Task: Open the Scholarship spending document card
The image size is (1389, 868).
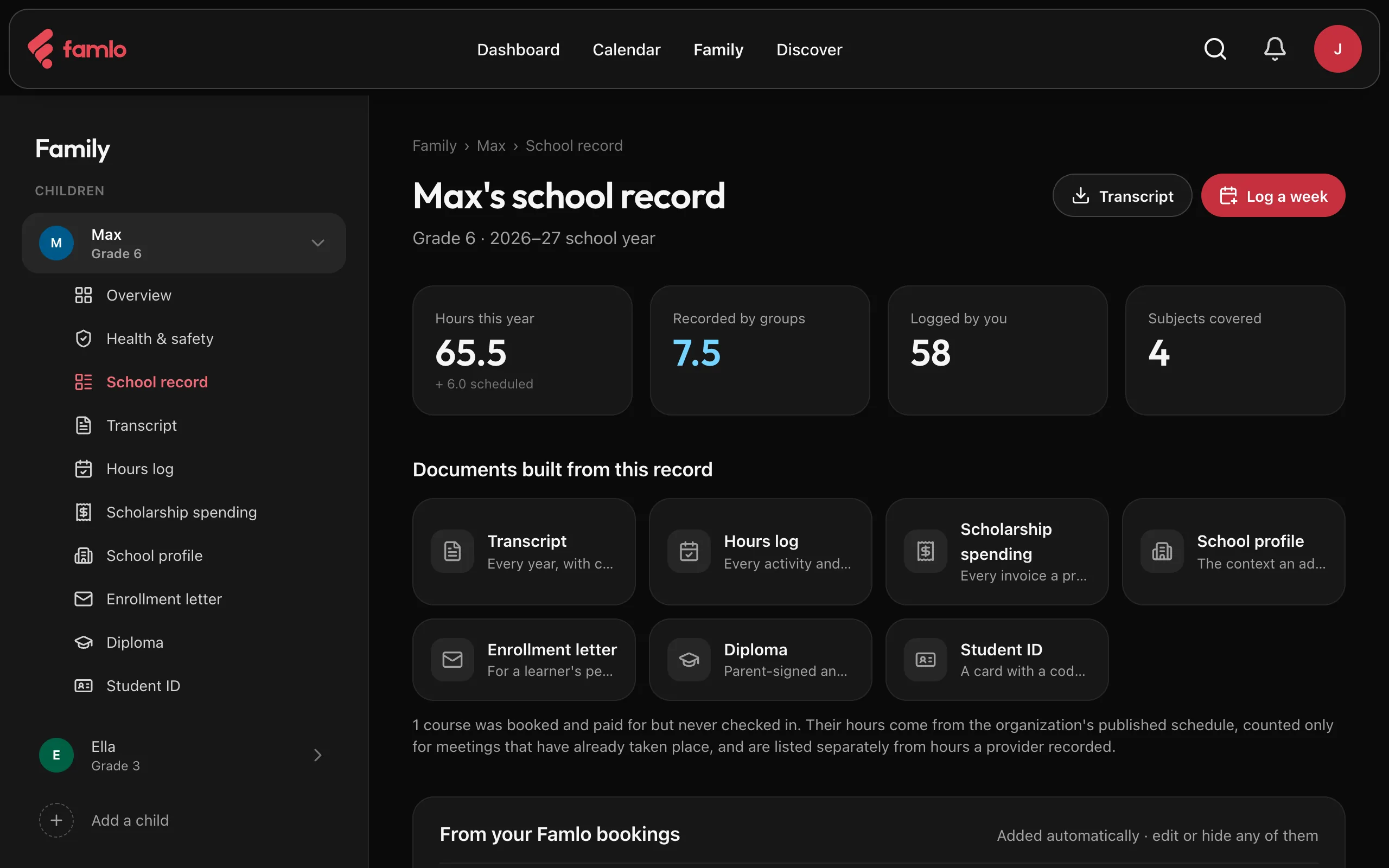Action: pyautogui.click(x=996, y=551)
